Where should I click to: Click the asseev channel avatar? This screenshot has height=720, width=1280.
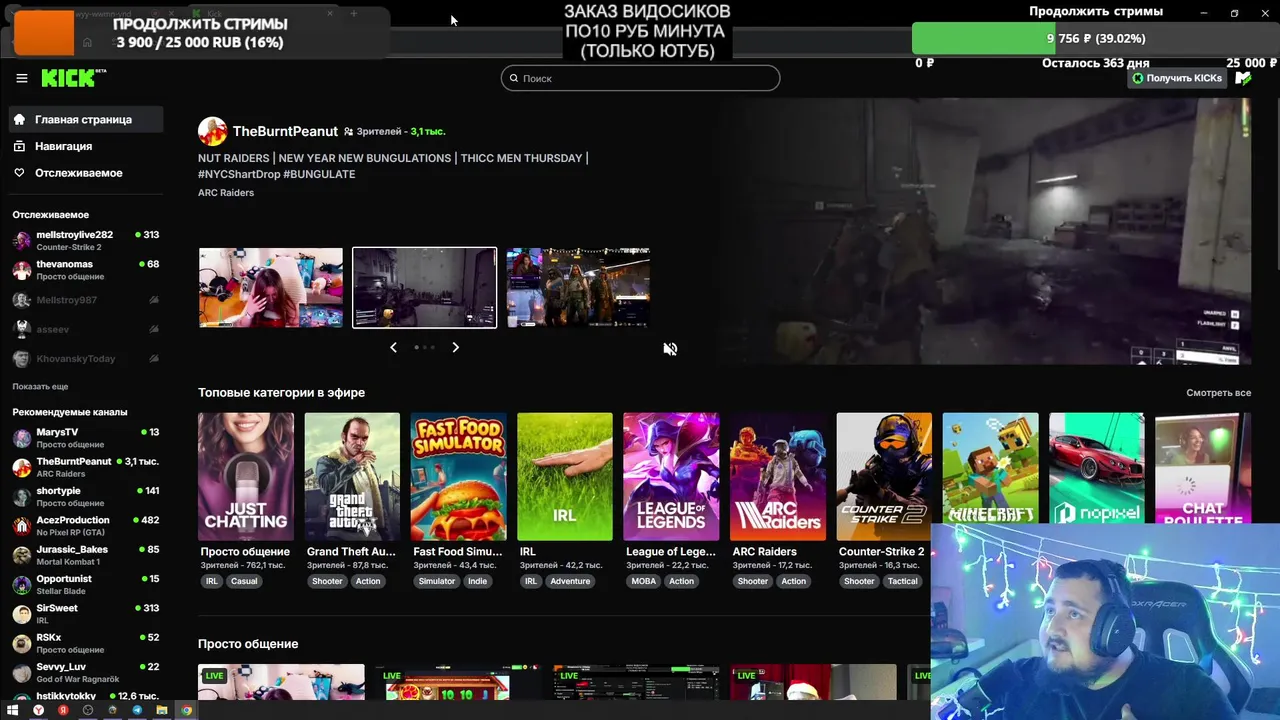(21, 329)
